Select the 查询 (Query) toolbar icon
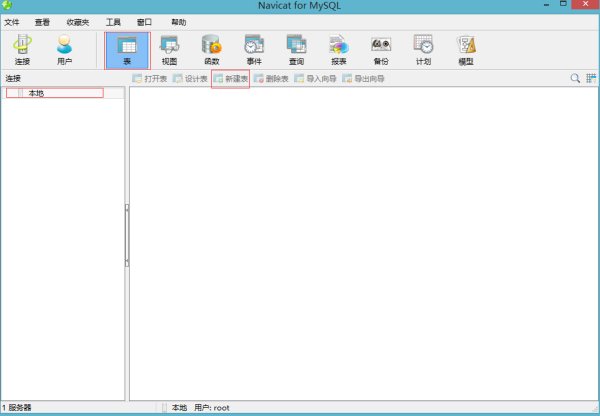 tap(297, 50)
